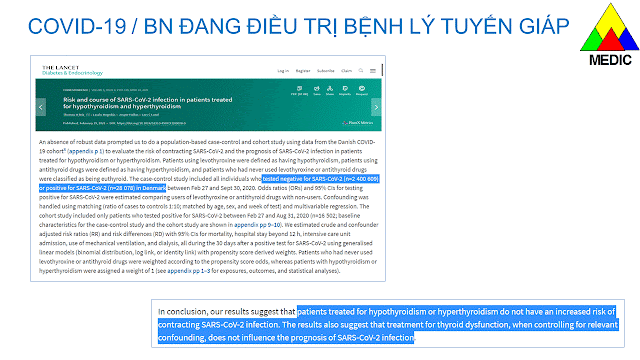Click the article DOI link in banner
The width and height of the screenshot is (640, 360).
pos(151,123)
